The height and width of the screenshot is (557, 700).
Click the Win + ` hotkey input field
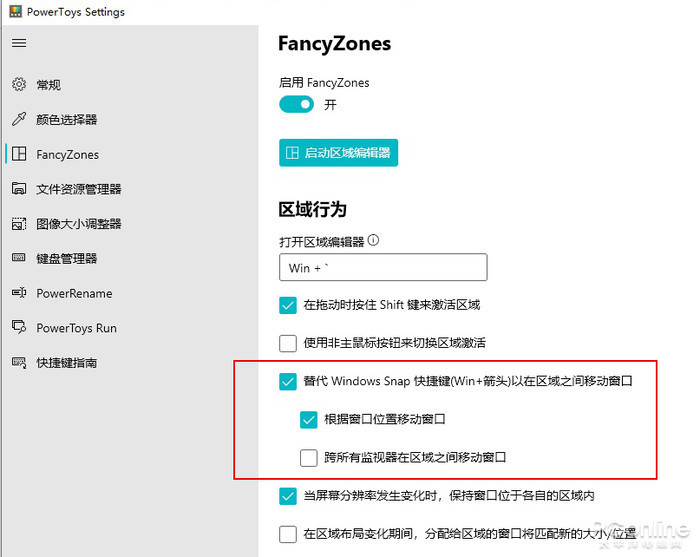(x=383, y=267)
